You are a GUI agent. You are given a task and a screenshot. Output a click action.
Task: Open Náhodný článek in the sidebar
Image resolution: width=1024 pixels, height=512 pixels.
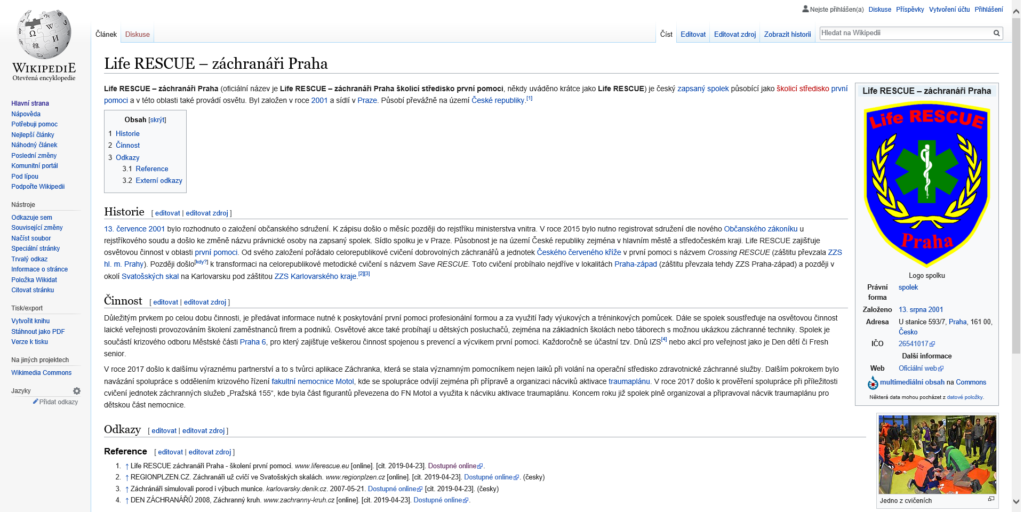click(x=34, y=145)
